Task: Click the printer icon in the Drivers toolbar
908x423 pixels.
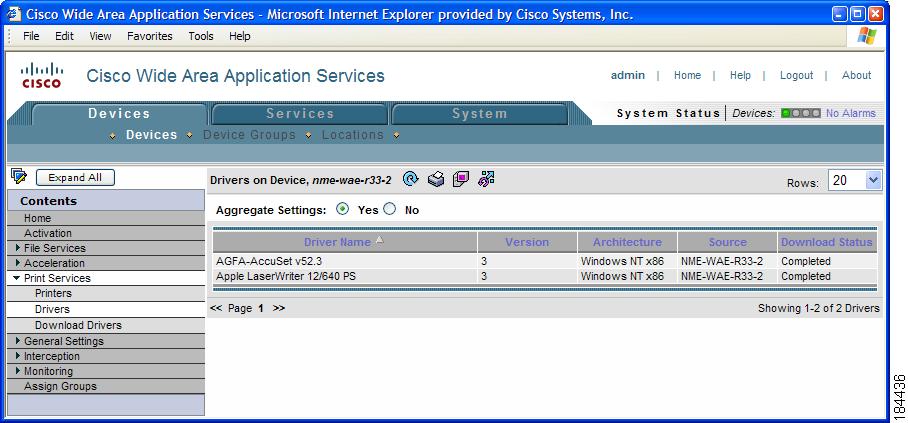Action: (435, 180)
